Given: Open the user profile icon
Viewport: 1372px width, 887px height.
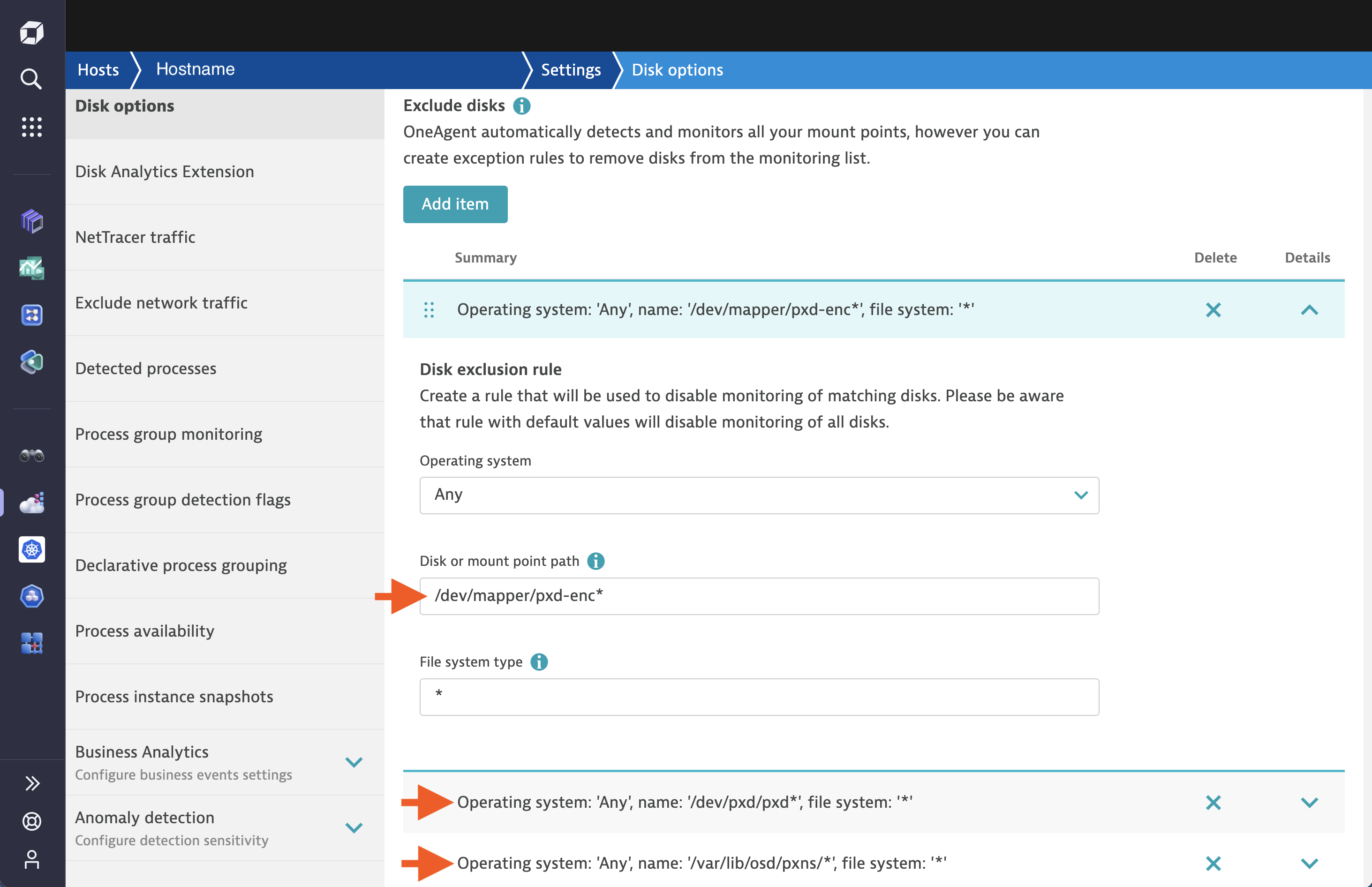Looking at the screenshot, I should click(32, 859).
